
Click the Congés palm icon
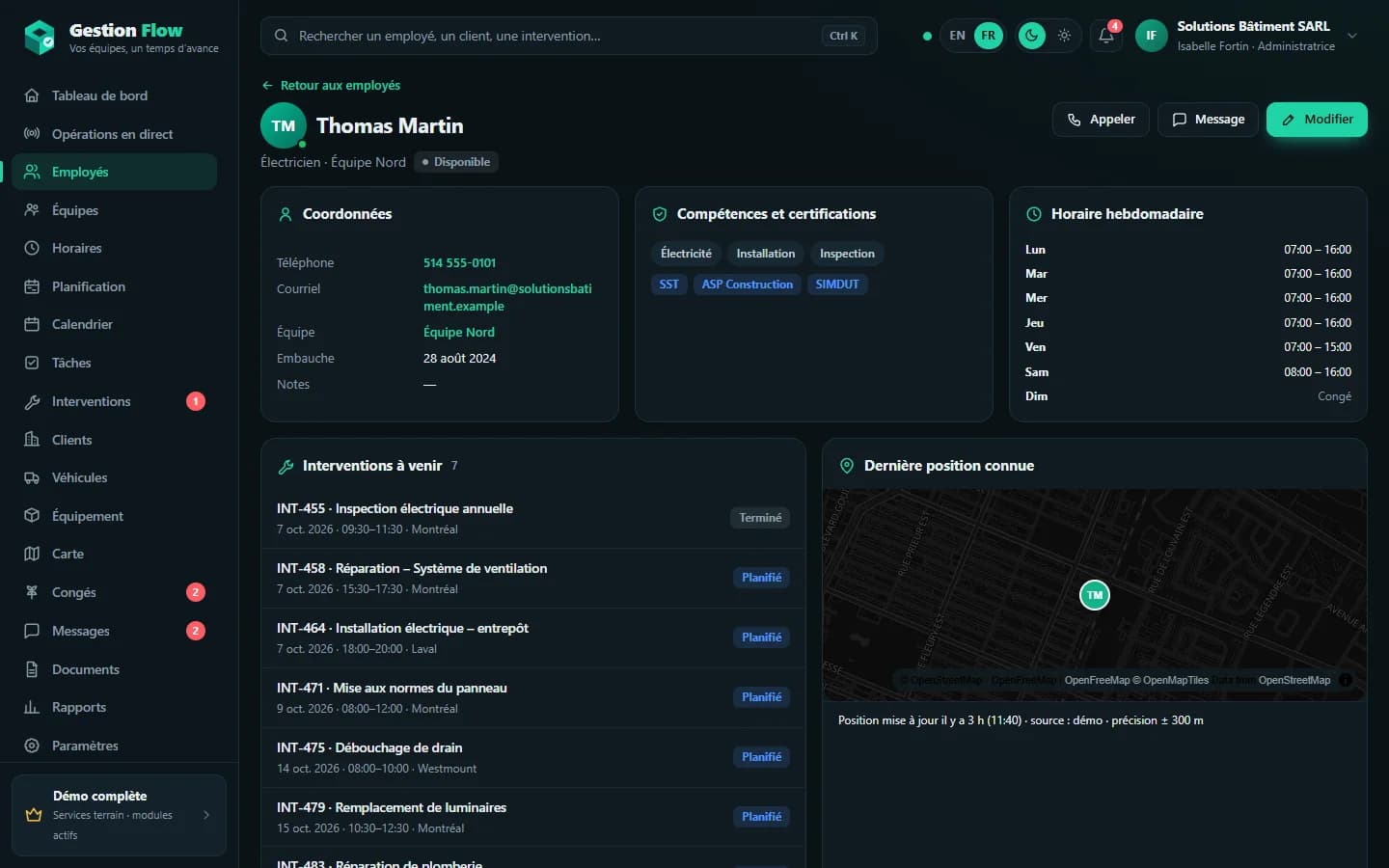click(x=32, y=592)
